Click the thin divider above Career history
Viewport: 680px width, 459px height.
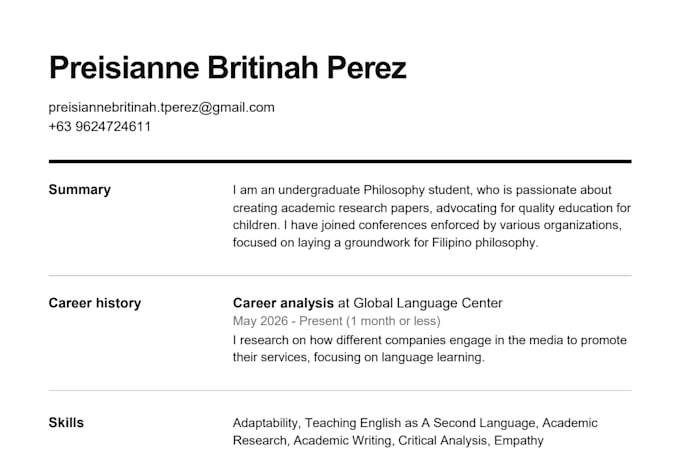coord(340,275)
